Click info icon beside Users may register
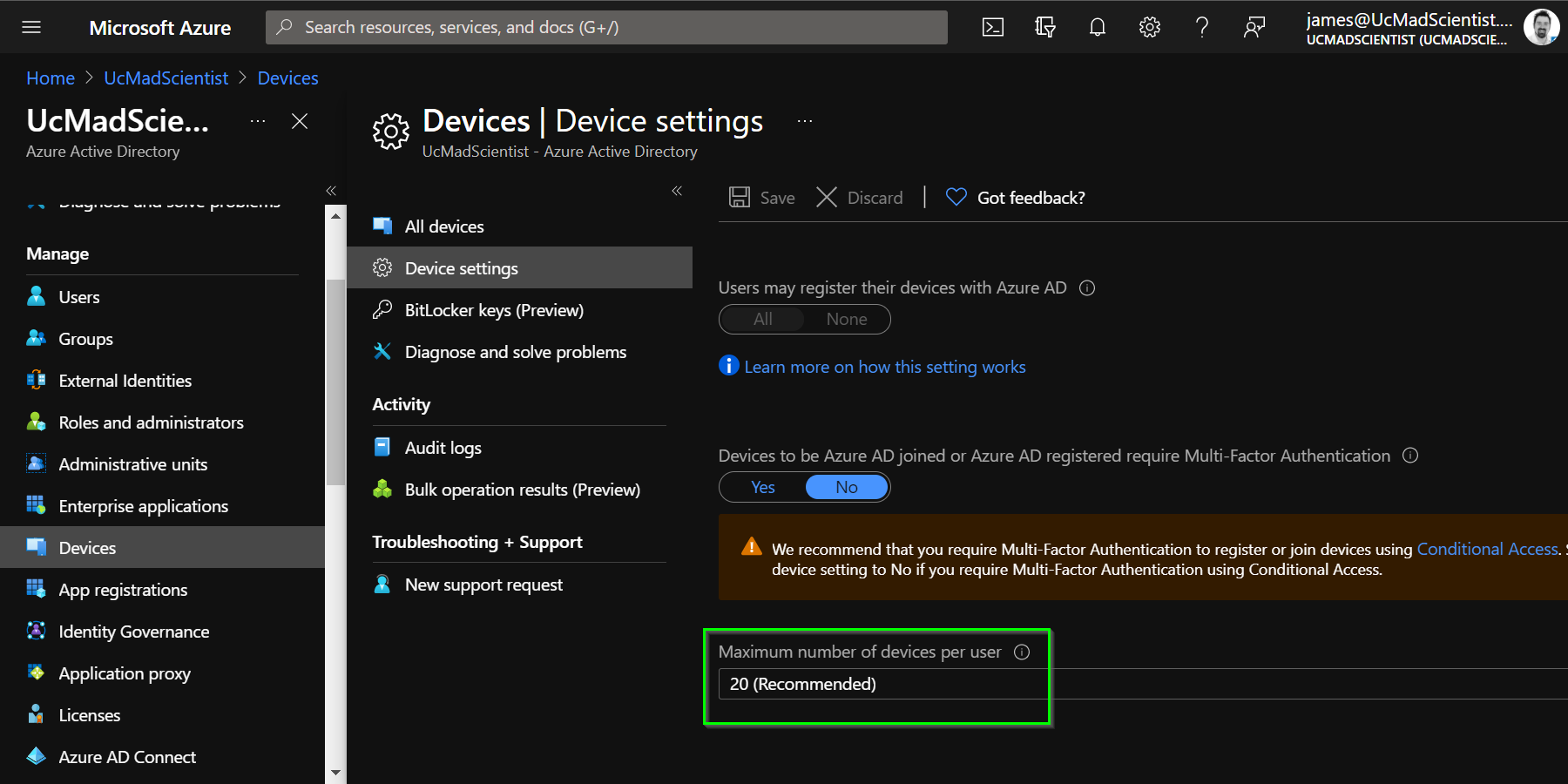 [x=1087, y=288]
